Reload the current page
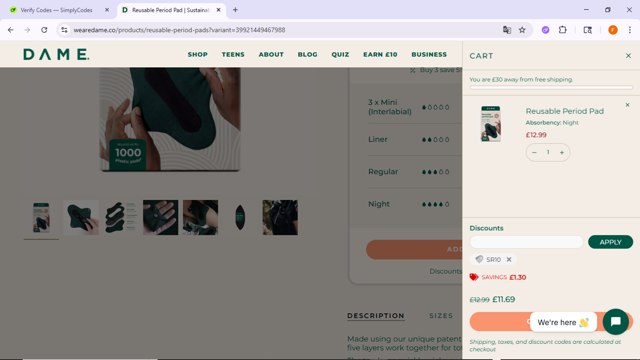640x360 pixels. click(x=44, y=30)
